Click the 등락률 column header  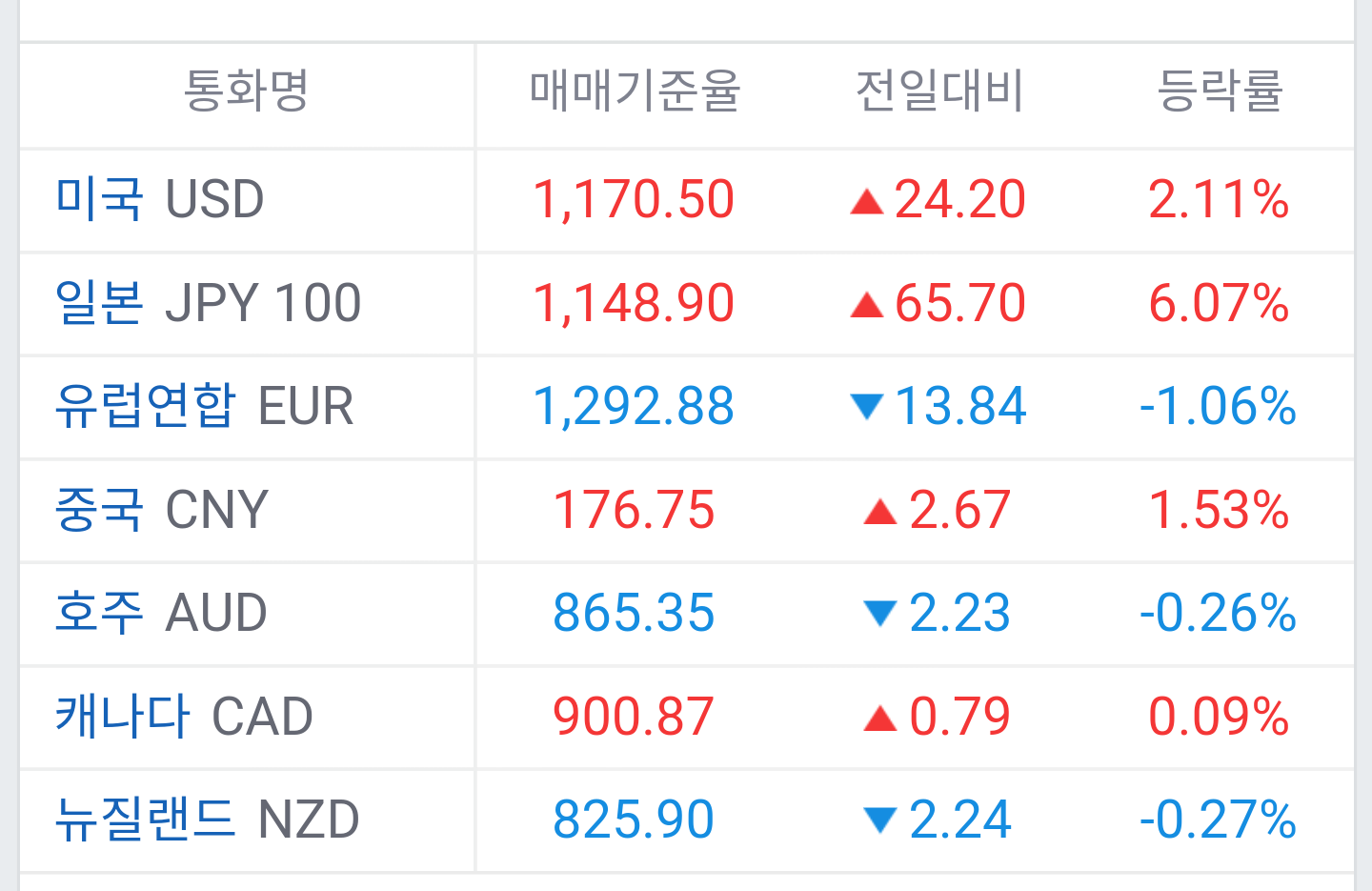coord(1220,91)
